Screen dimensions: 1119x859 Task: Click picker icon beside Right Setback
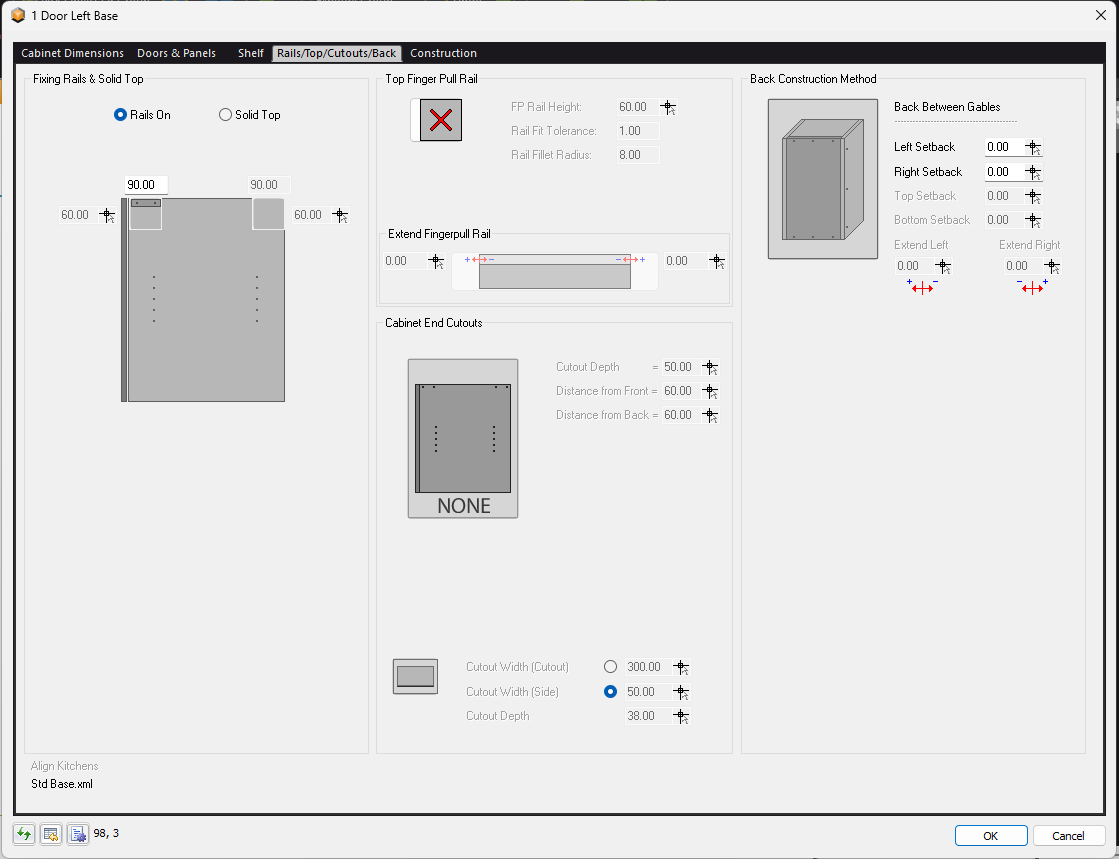(1033, 173)
